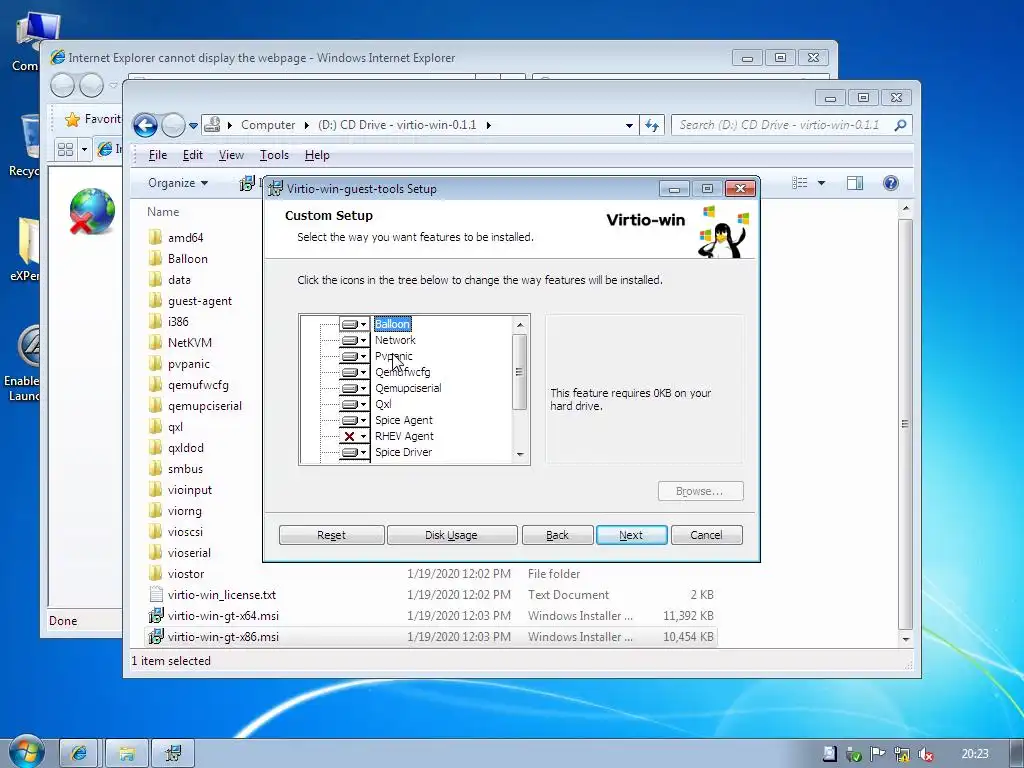Viewport: 1024px width, 768px height.
Task: Click search magnifier icon in Explorer
Action: (901, 125)
